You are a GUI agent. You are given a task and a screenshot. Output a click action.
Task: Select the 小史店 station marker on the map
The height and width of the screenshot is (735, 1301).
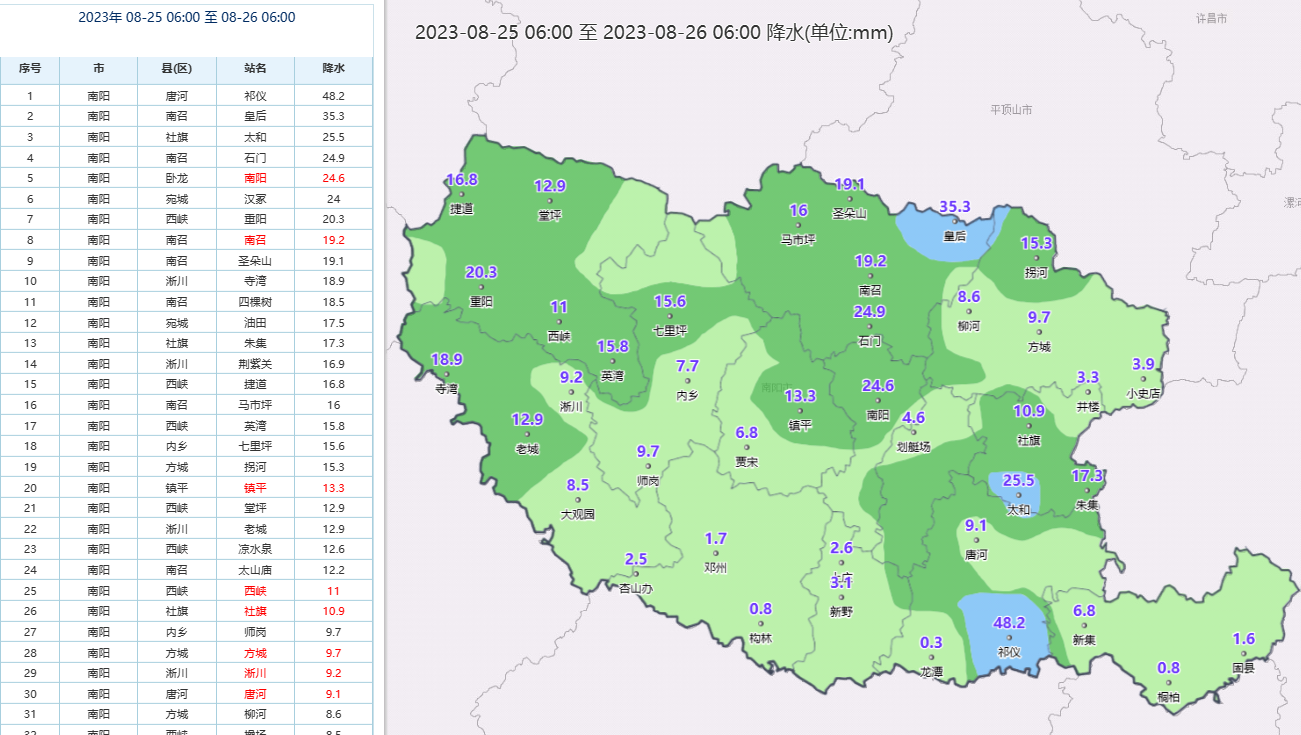1143,379
